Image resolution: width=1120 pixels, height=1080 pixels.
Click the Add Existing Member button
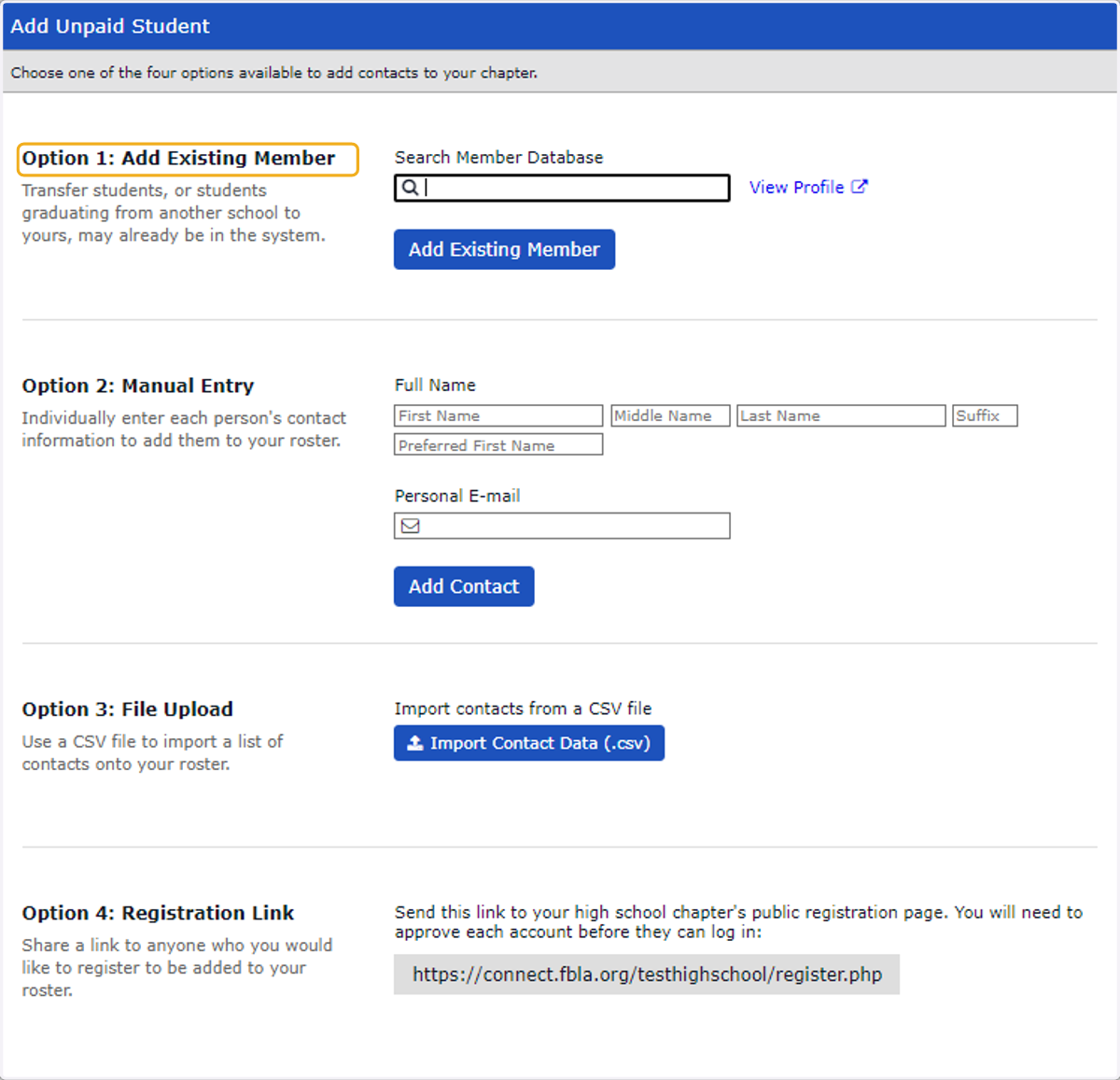coord(504,249)
